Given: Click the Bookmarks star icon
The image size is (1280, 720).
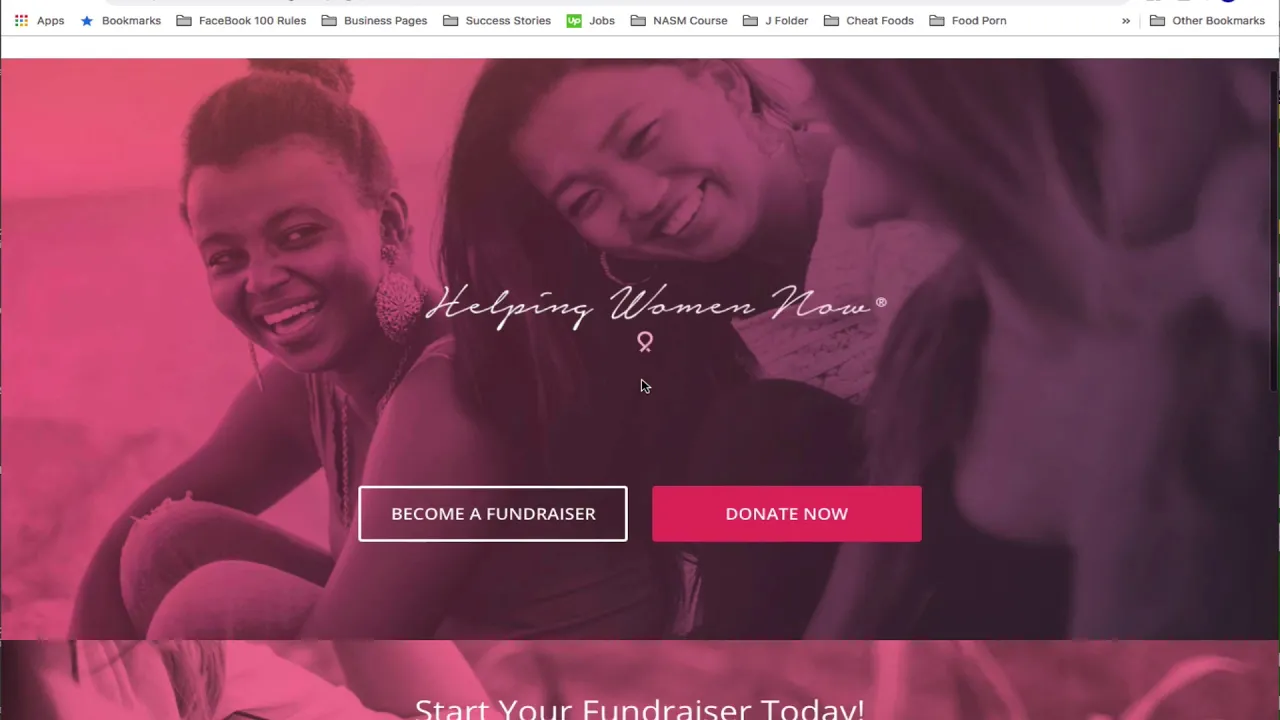Looking at the screenshot, I should [x=87, y=20].
